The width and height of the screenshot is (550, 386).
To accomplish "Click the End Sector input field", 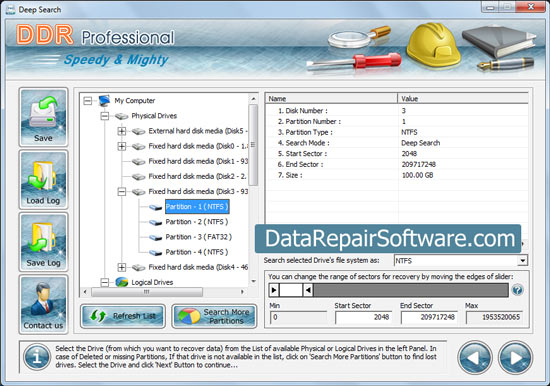I will pos(429,317).
